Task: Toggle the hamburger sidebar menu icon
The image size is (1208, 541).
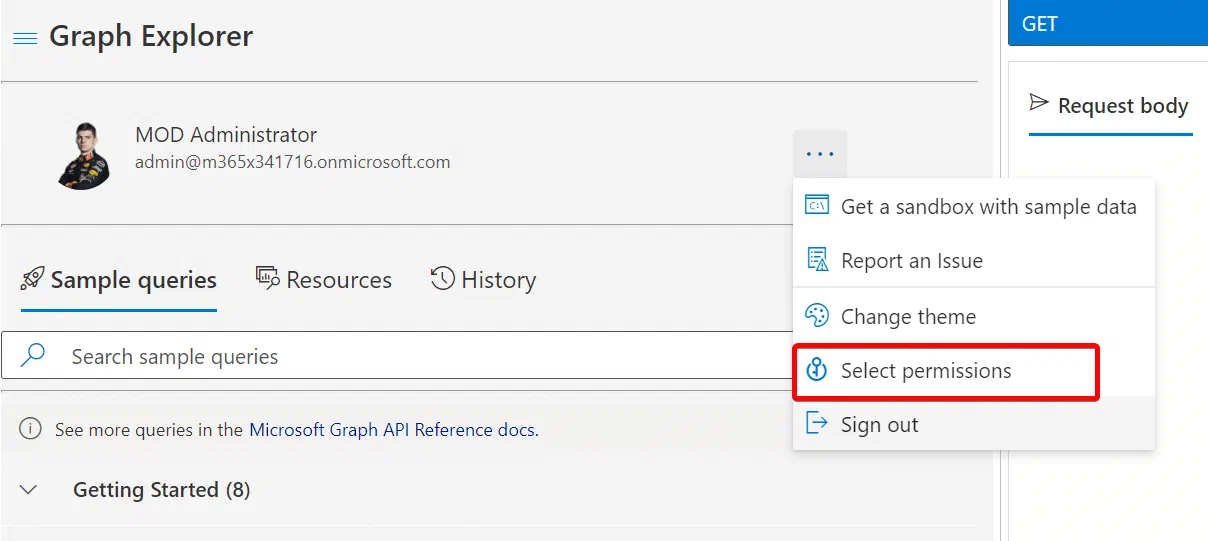Action: 25,38
